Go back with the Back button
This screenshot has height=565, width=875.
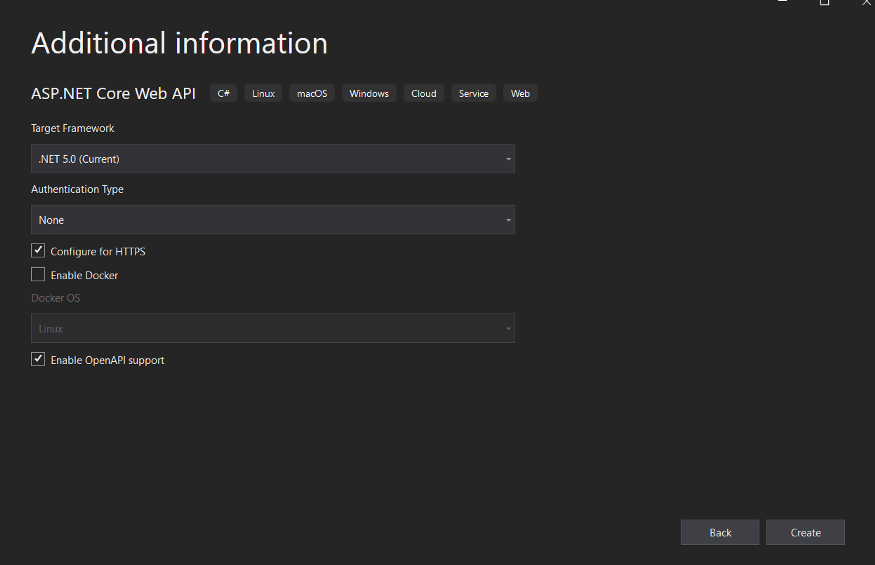(720, 532)
